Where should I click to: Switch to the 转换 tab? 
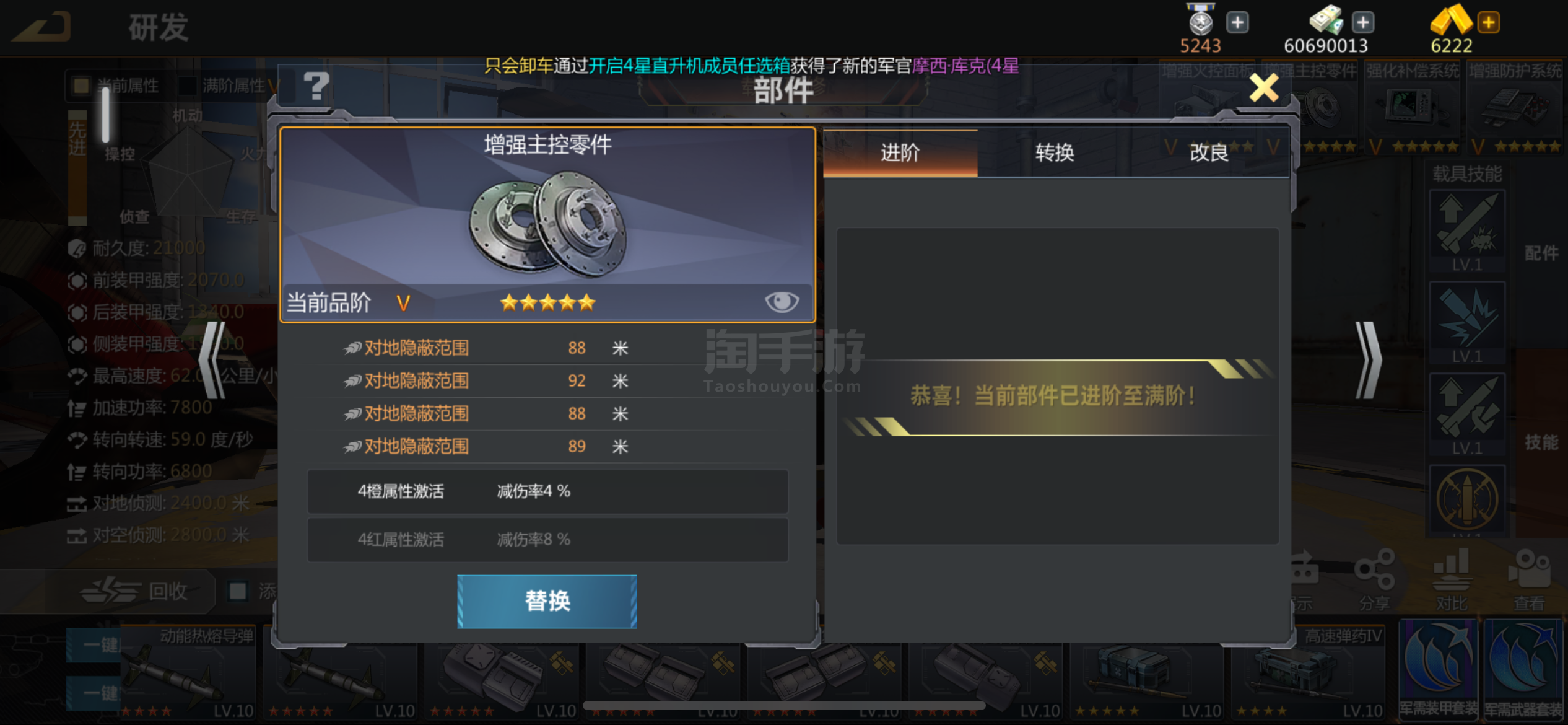(1054, 152)
